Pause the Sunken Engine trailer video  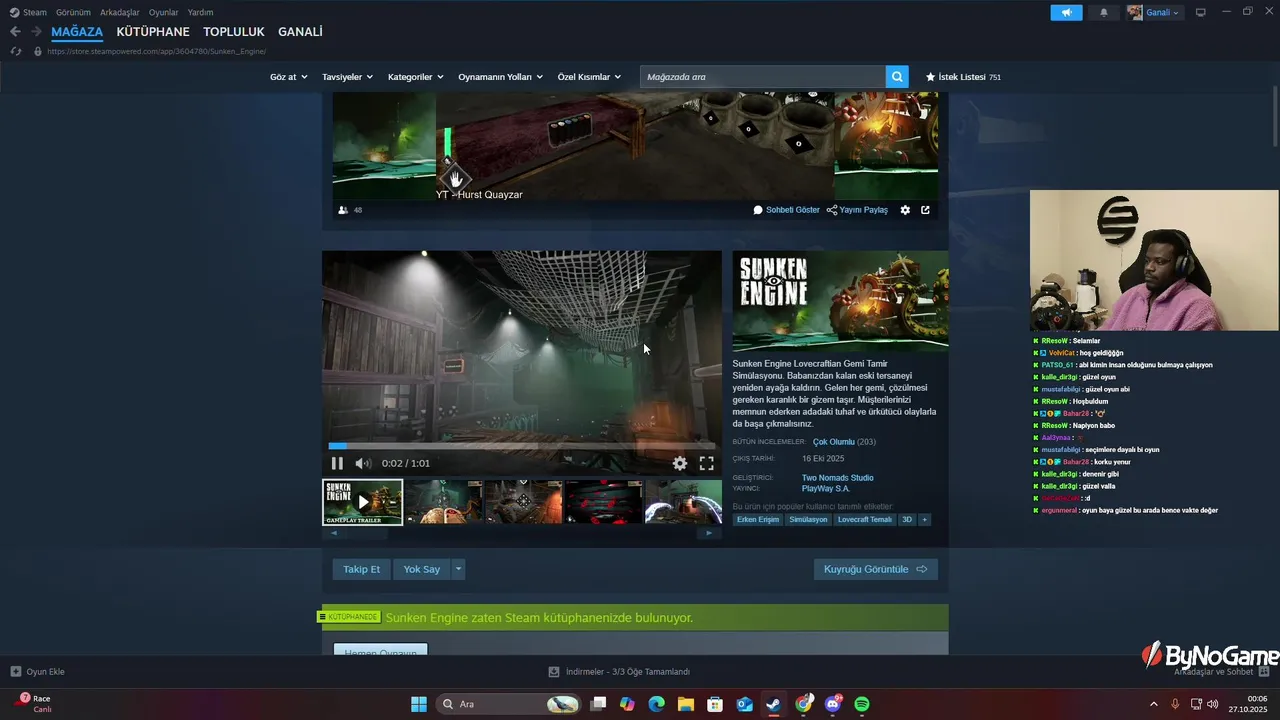click(337, 463)
